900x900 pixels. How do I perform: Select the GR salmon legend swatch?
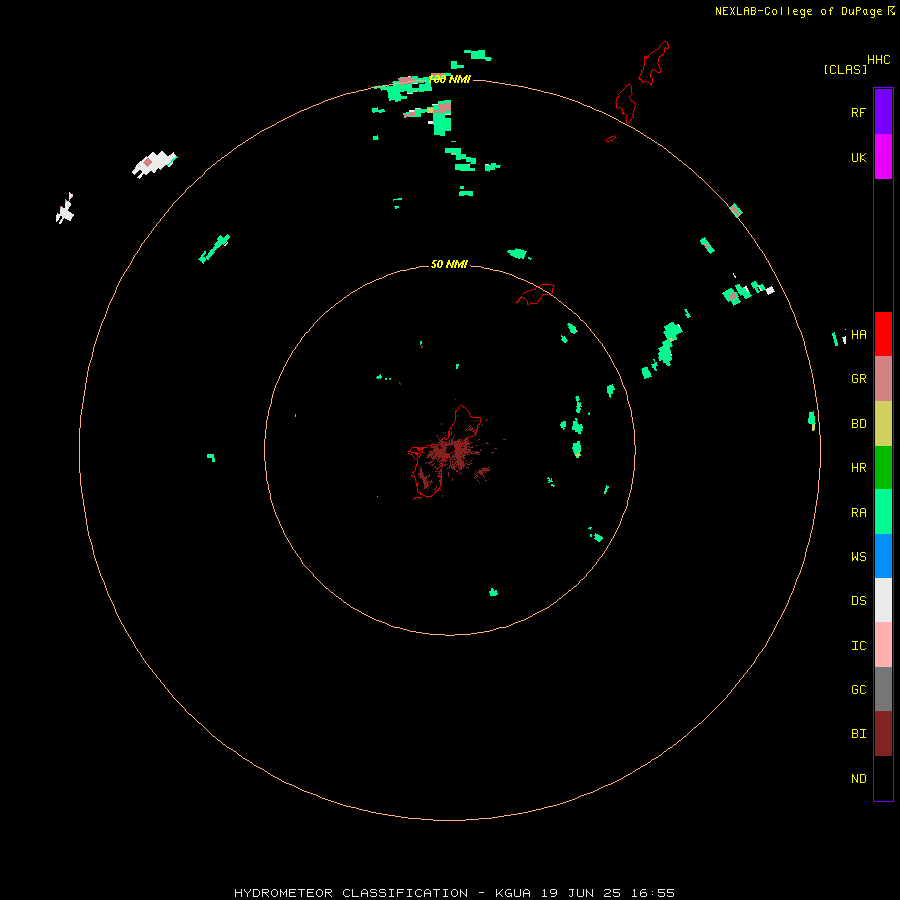coord(883,379)
